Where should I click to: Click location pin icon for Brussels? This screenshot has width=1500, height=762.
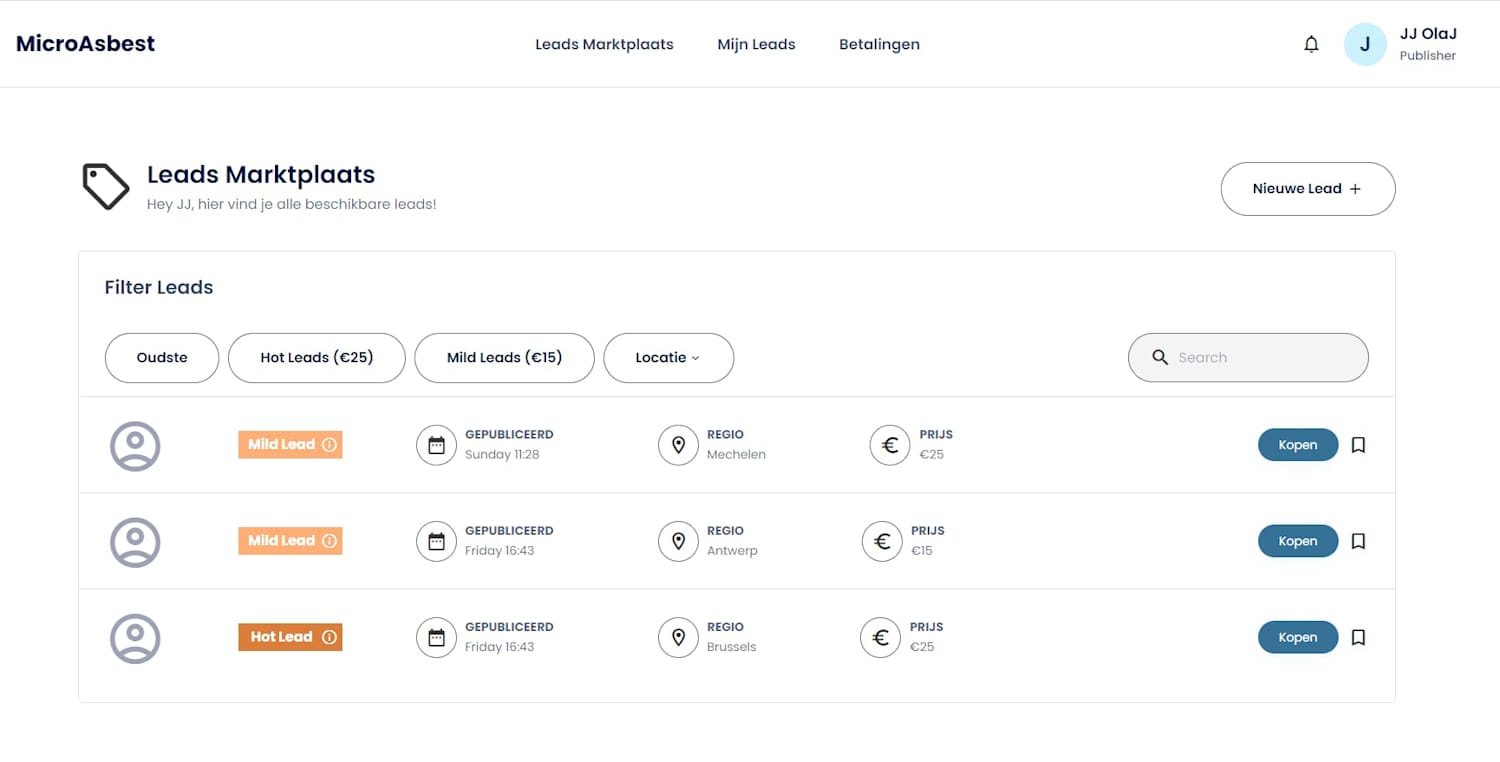[678, 637]
